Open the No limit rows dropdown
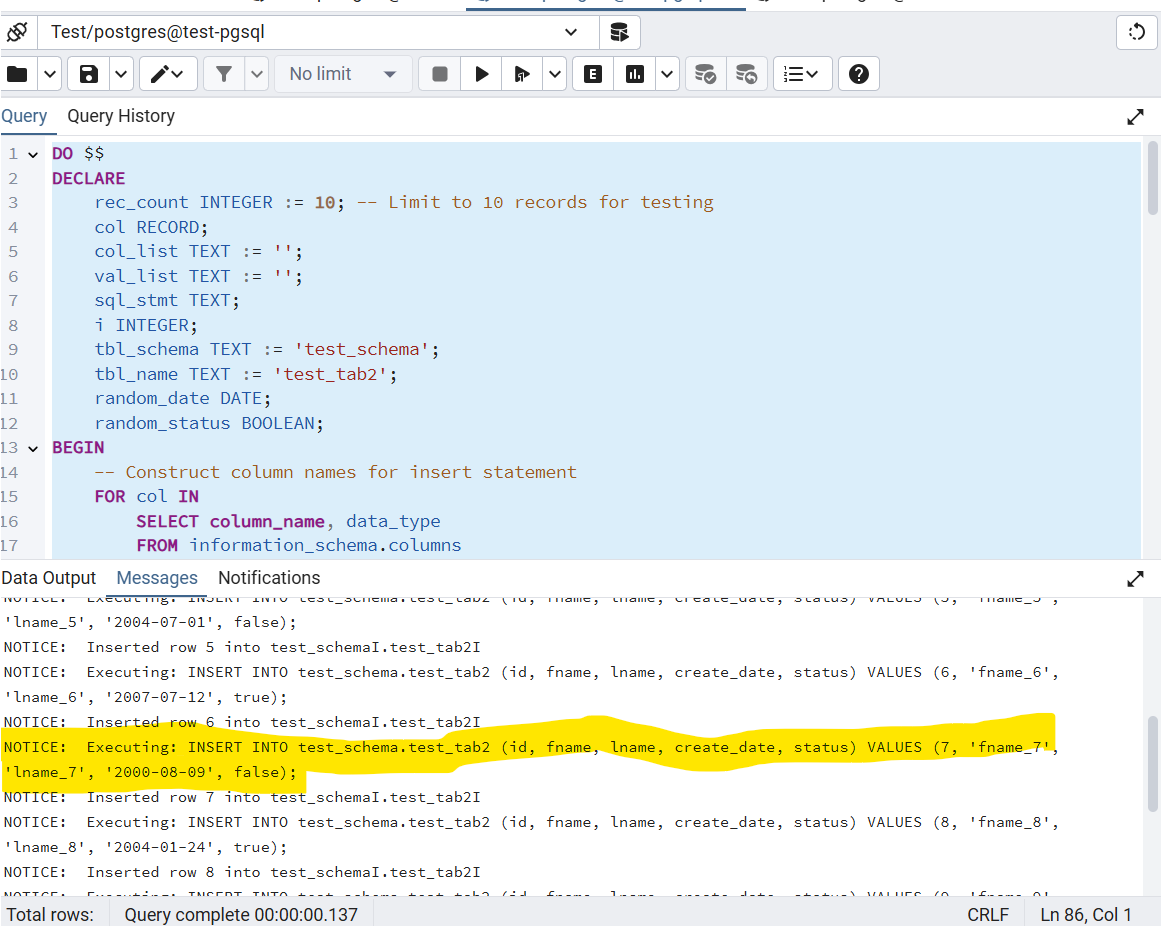 [343, 74]
